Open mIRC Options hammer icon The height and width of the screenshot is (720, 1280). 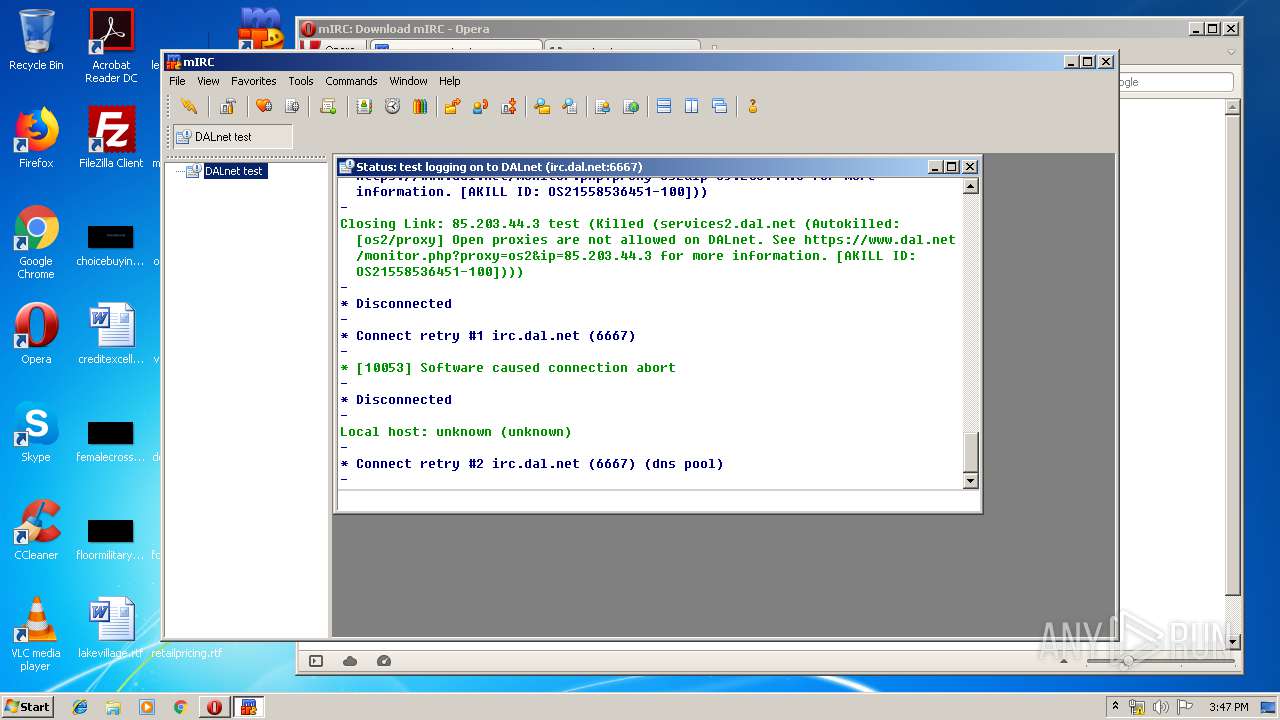tap(228, 106)
